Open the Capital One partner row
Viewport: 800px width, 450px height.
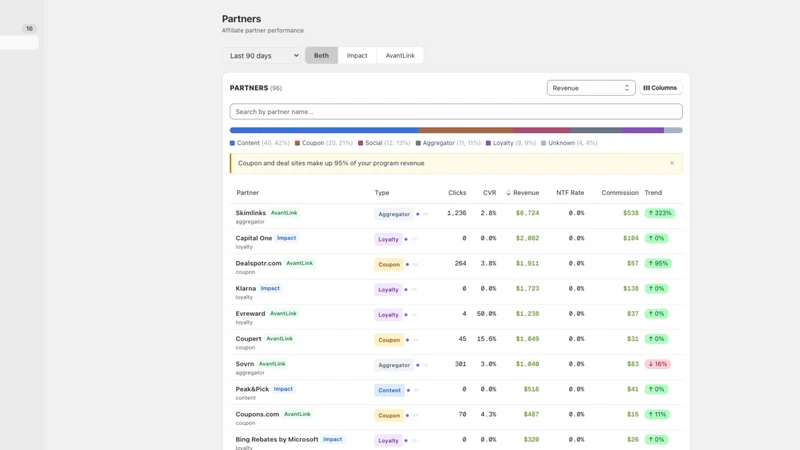click(456, 241)
